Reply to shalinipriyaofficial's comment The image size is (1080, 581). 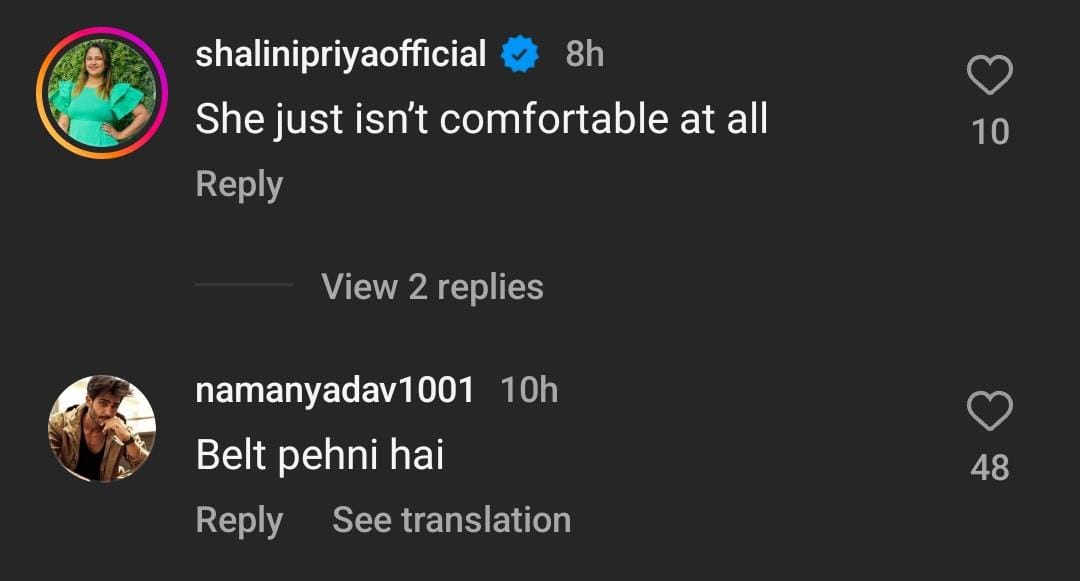tap(239, 185)
